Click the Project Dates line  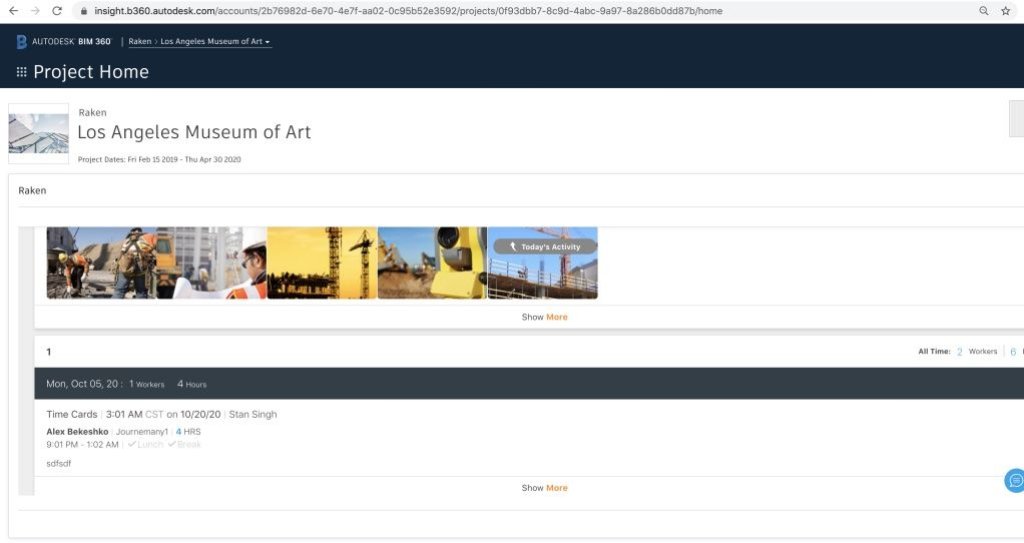pos(159,159)
